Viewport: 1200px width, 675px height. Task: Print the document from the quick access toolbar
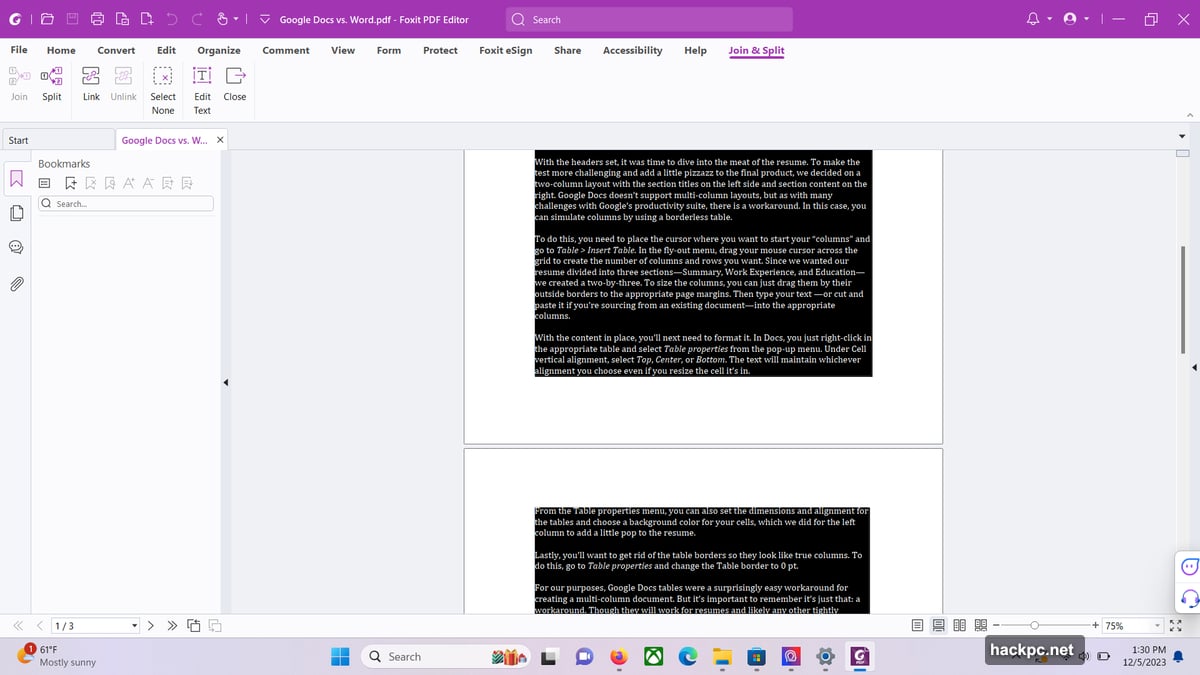point(97,18)
